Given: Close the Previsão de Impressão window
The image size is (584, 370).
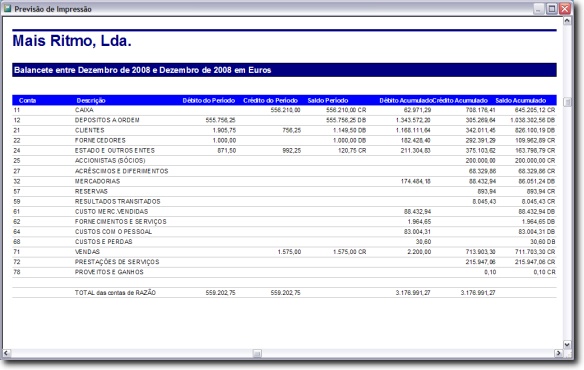Looking at the screenshot, I should [x=565, y=8].
